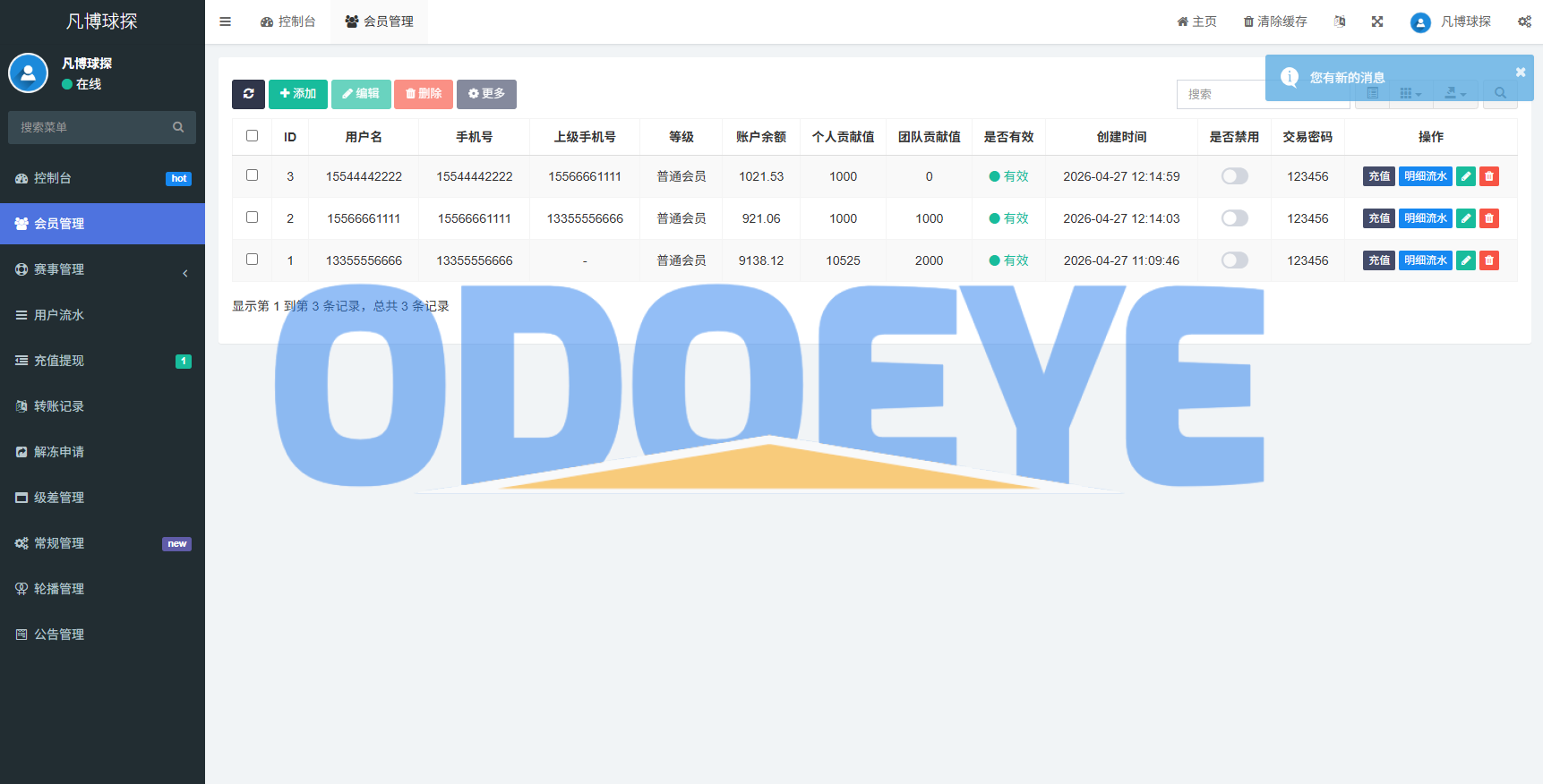Click the refresh table button

[x=248, y=94]
